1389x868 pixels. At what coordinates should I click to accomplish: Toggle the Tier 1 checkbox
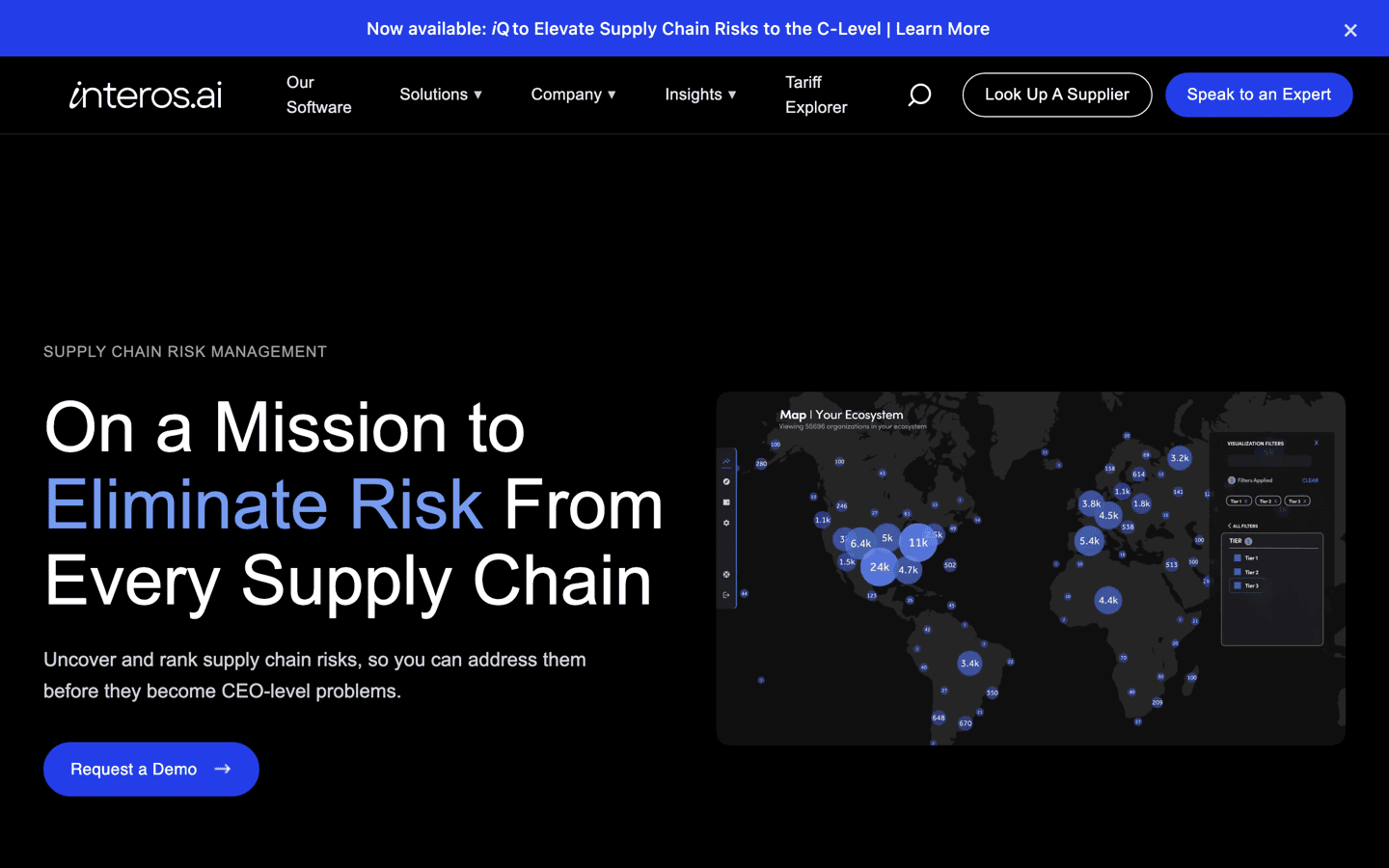coord(1238,557)
